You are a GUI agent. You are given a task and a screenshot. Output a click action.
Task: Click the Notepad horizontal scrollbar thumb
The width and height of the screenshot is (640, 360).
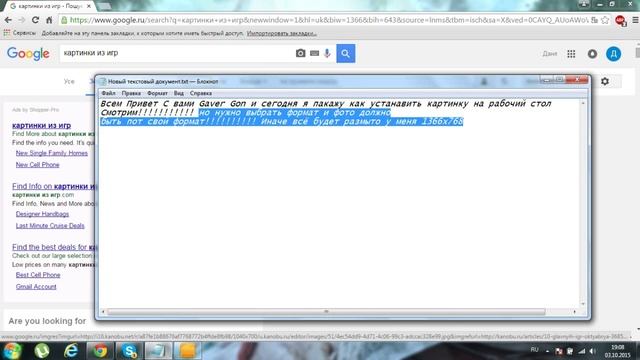326,311
